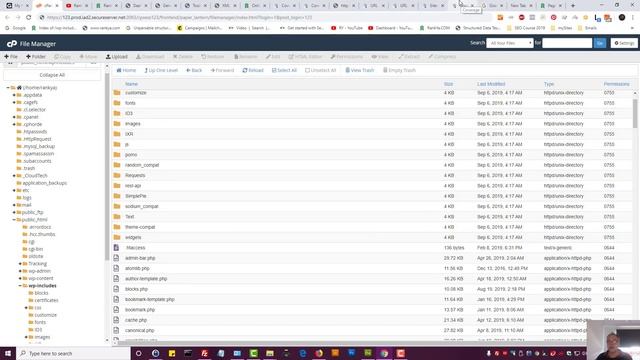This screenshot has width=640, height=360.
Task: Click the images folder icon in list
Action: [117, 123]
